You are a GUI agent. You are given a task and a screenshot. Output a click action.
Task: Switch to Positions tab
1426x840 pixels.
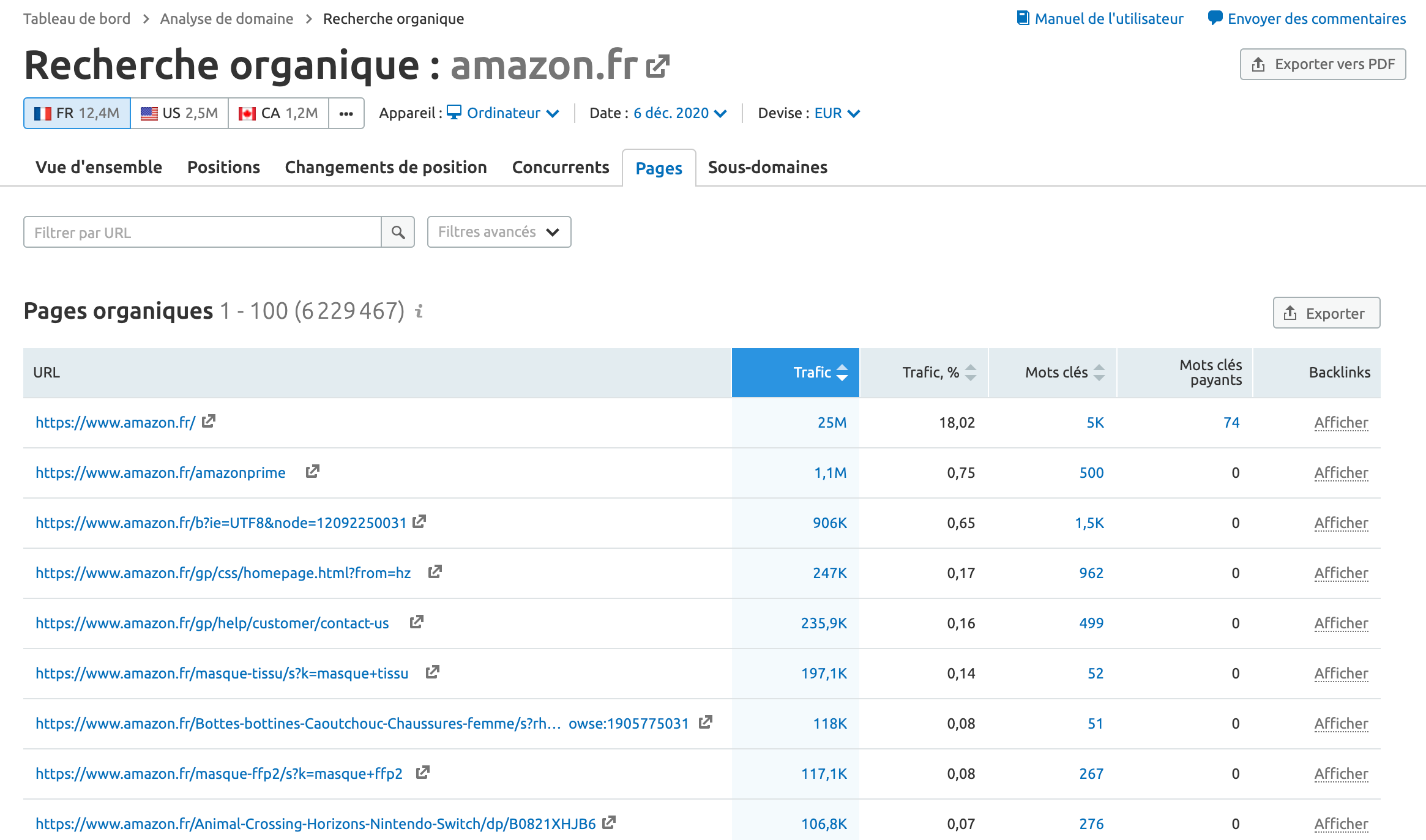(x=223, y=167)
